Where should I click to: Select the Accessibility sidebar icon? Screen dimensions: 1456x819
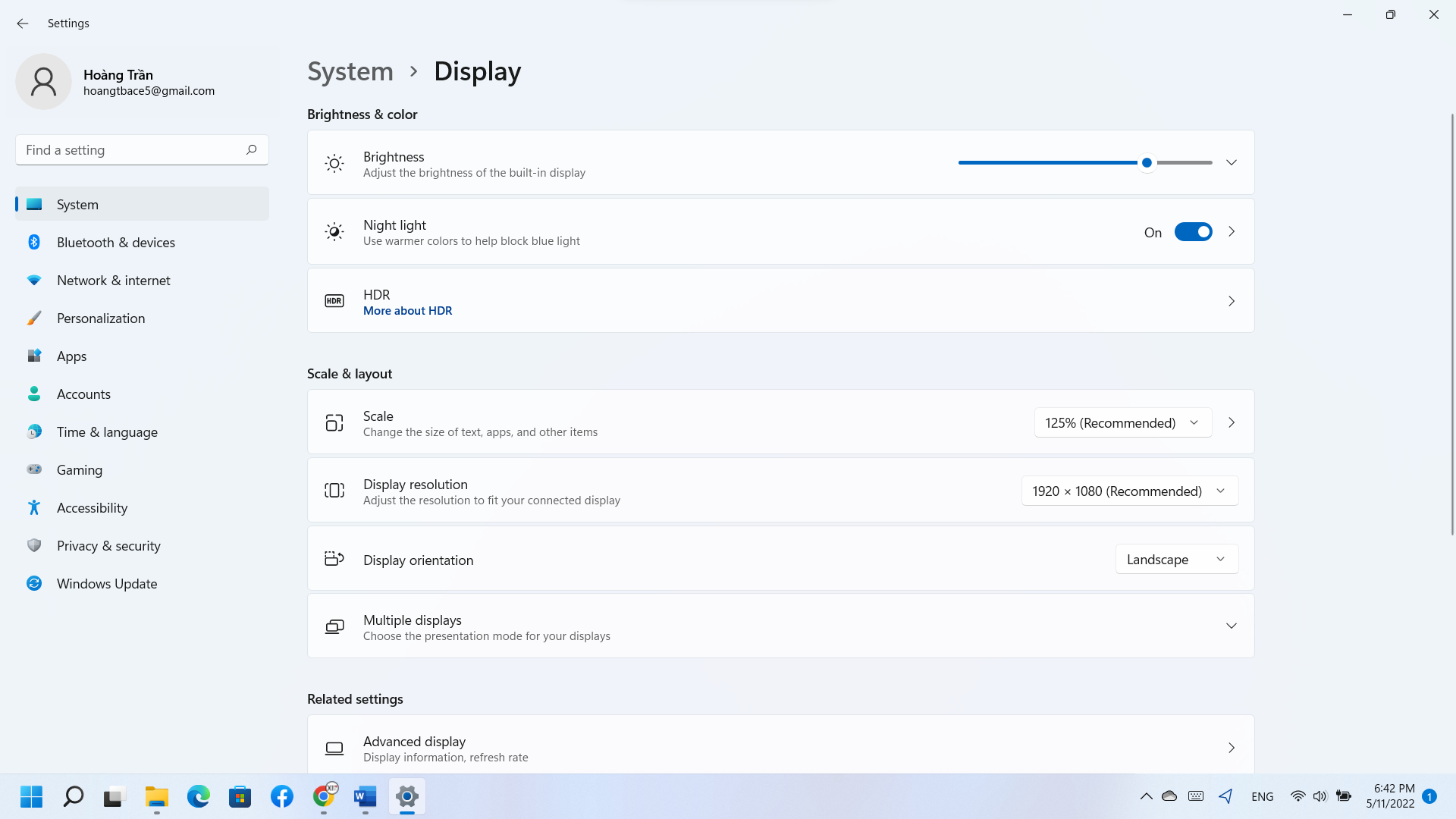coord(34,507)
